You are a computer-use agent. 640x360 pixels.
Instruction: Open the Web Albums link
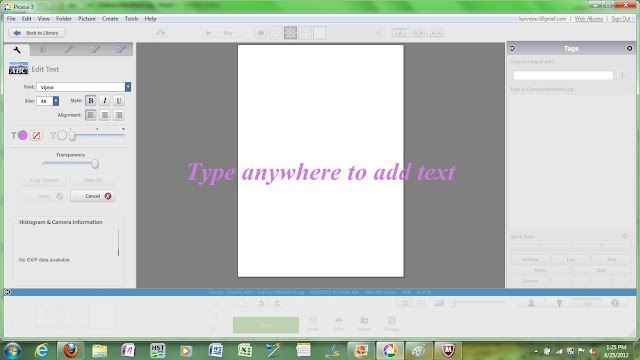tap(589, 19)
